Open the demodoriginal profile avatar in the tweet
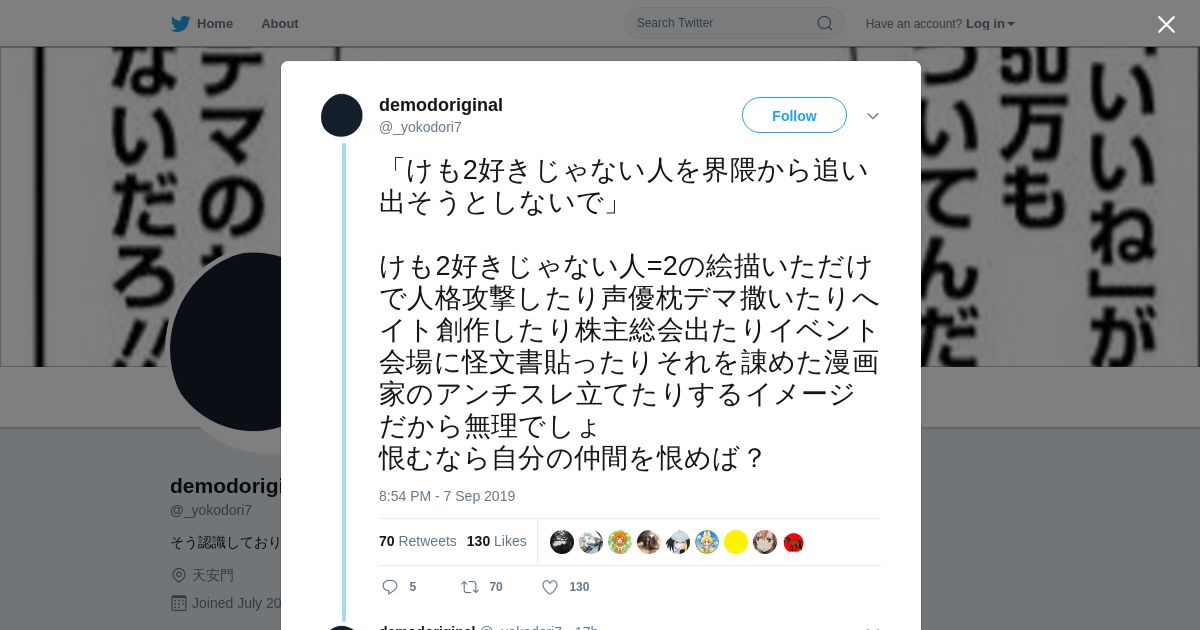The height and width of the screenshot is (630, 1200). (341, 116)
